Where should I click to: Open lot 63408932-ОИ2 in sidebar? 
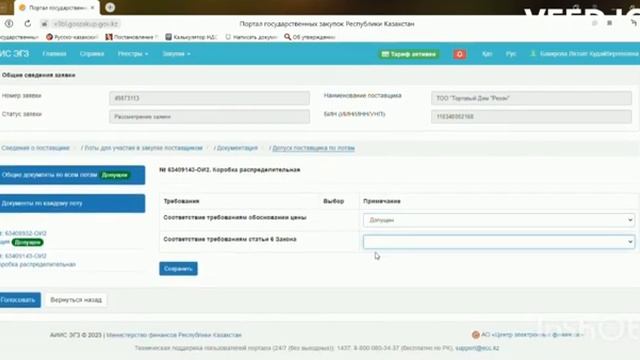25,233
